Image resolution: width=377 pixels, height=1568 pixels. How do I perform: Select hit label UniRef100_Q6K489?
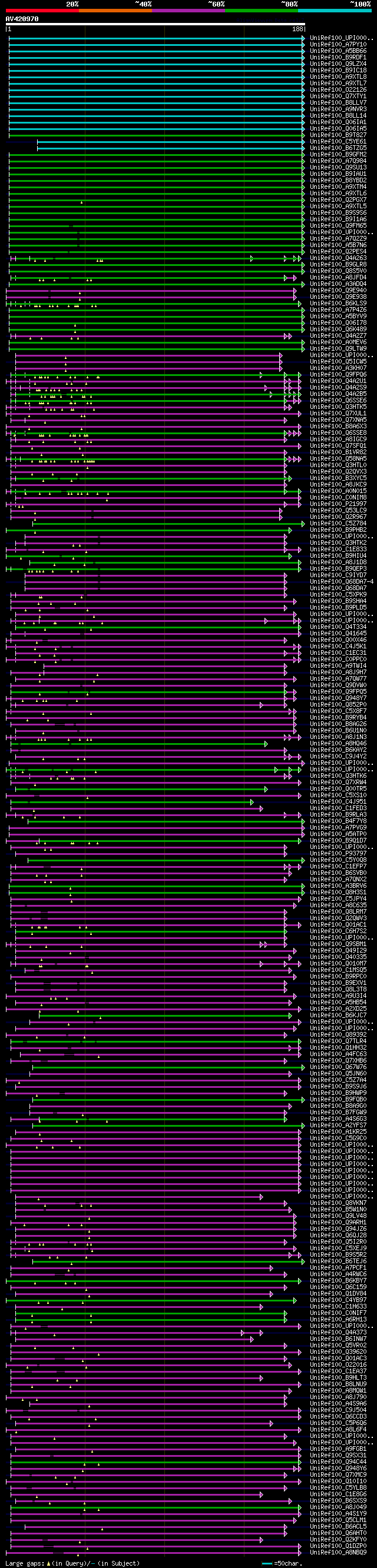338,329
